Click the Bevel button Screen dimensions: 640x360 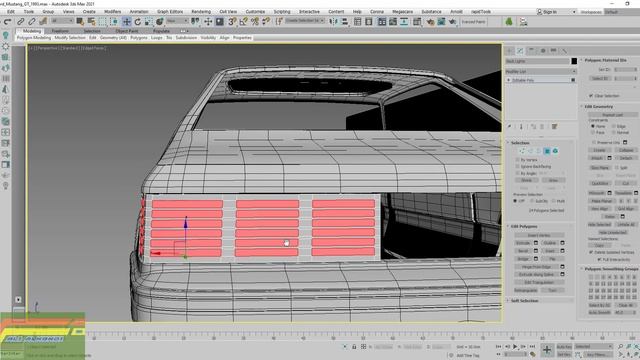coord(523,251)
